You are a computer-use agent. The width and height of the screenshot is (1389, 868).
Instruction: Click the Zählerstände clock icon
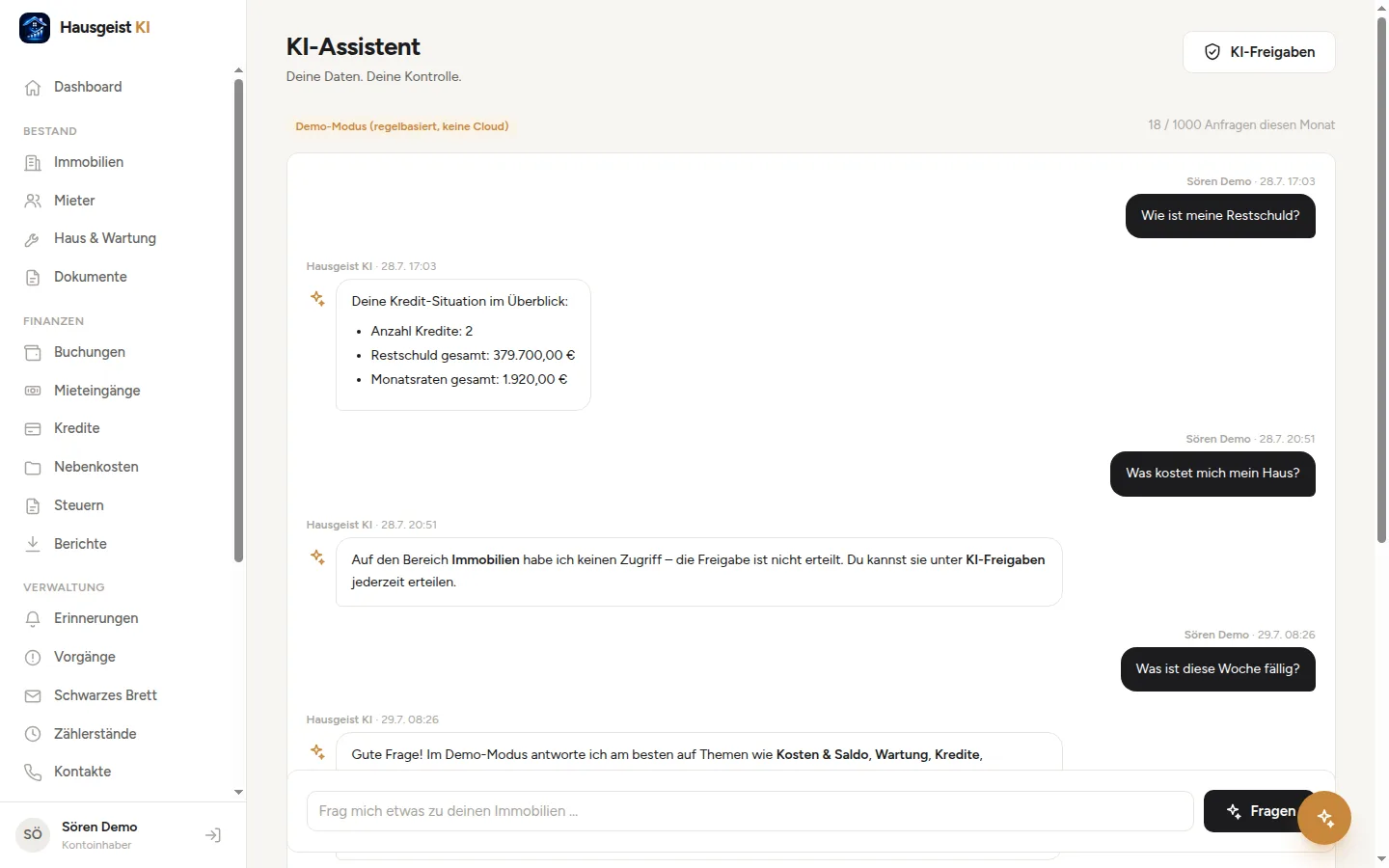click(x=33, y=734)
